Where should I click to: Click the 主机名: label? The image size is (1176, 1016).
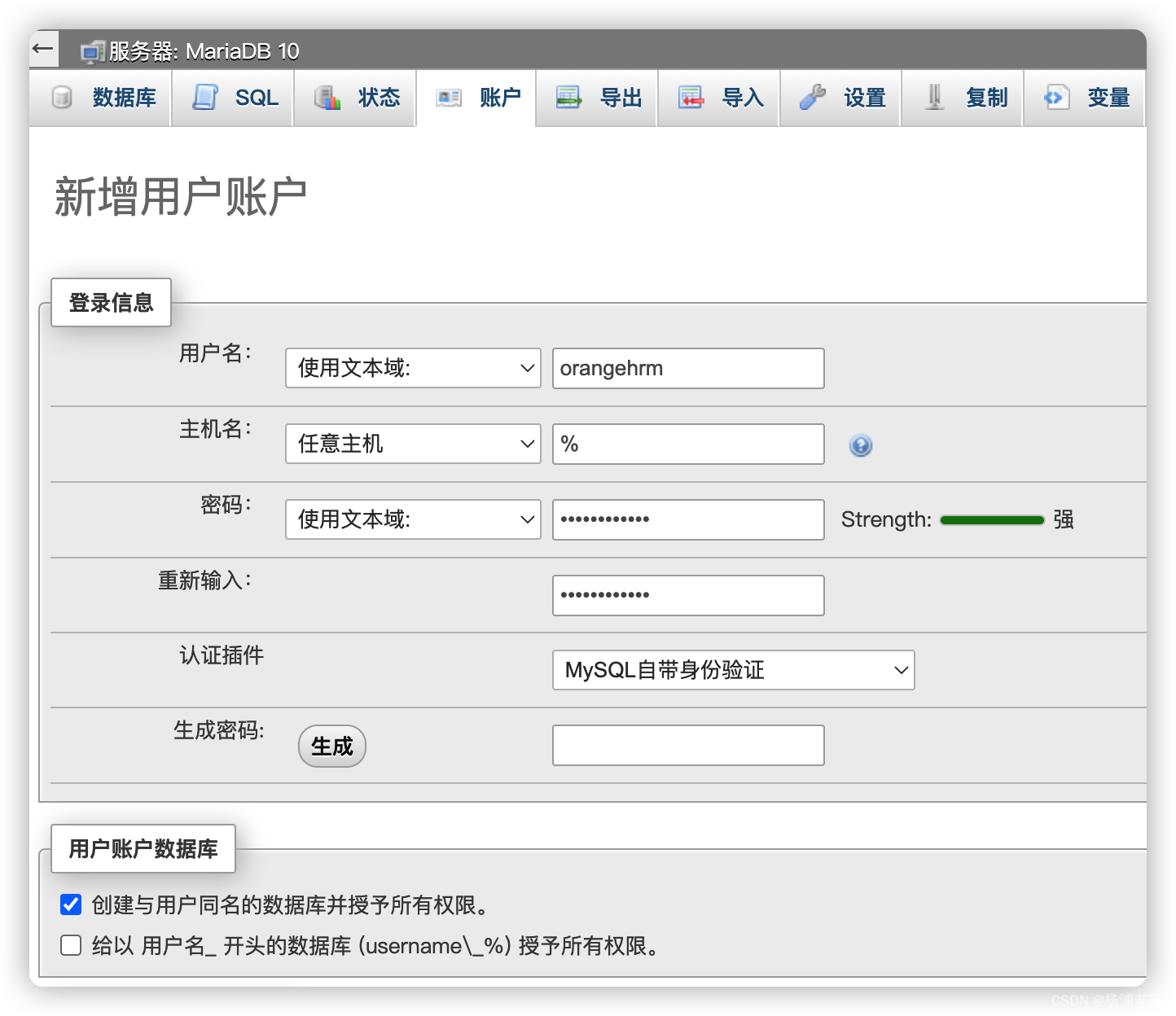click(x=215, y=429)
